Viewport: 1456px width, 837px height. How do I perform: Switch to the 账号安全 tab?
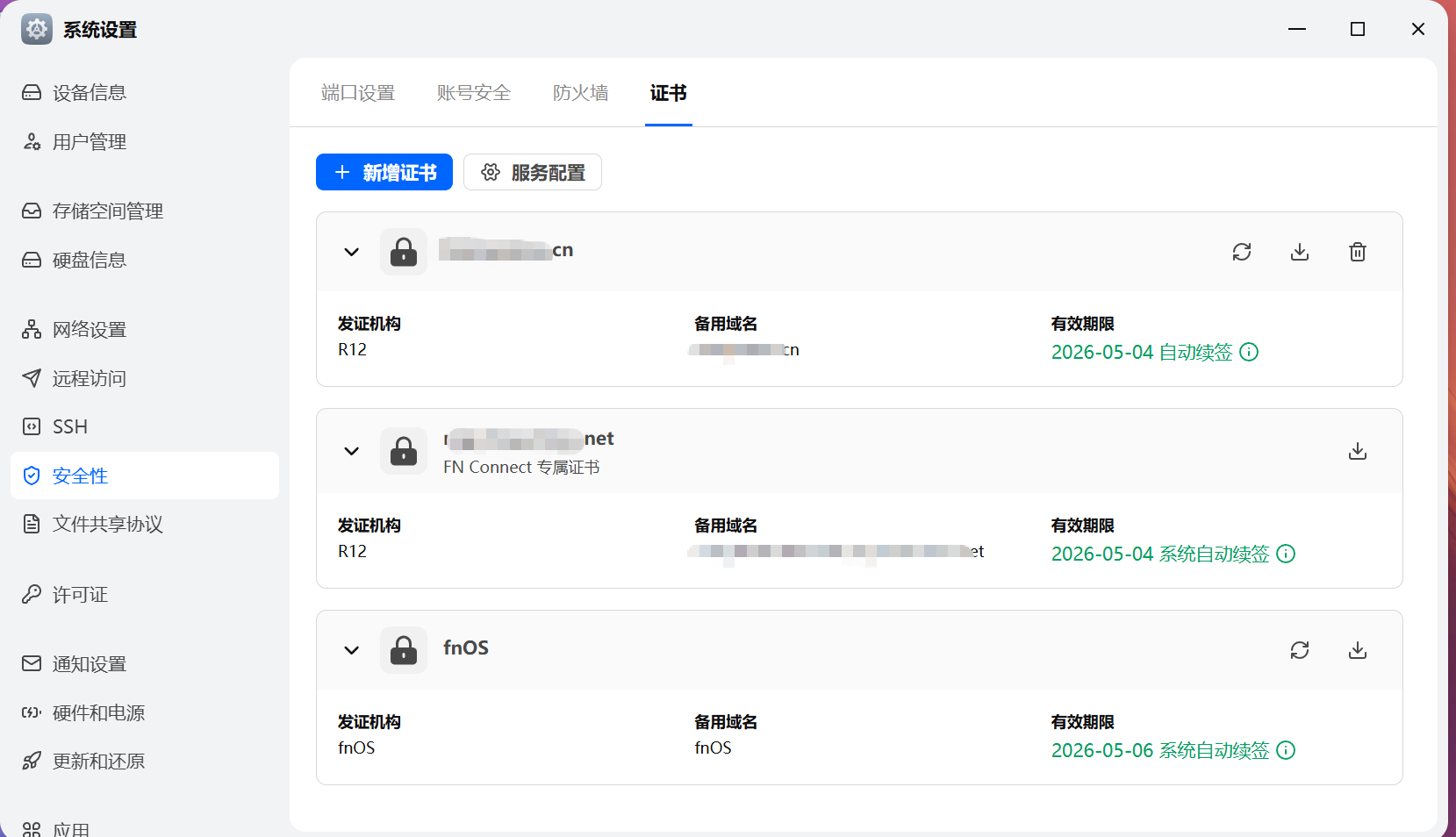click(474, 93)
